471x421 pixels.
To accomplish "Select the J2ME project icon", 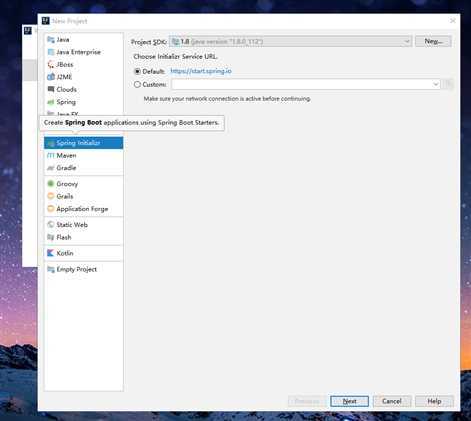I will coord(51,77).
